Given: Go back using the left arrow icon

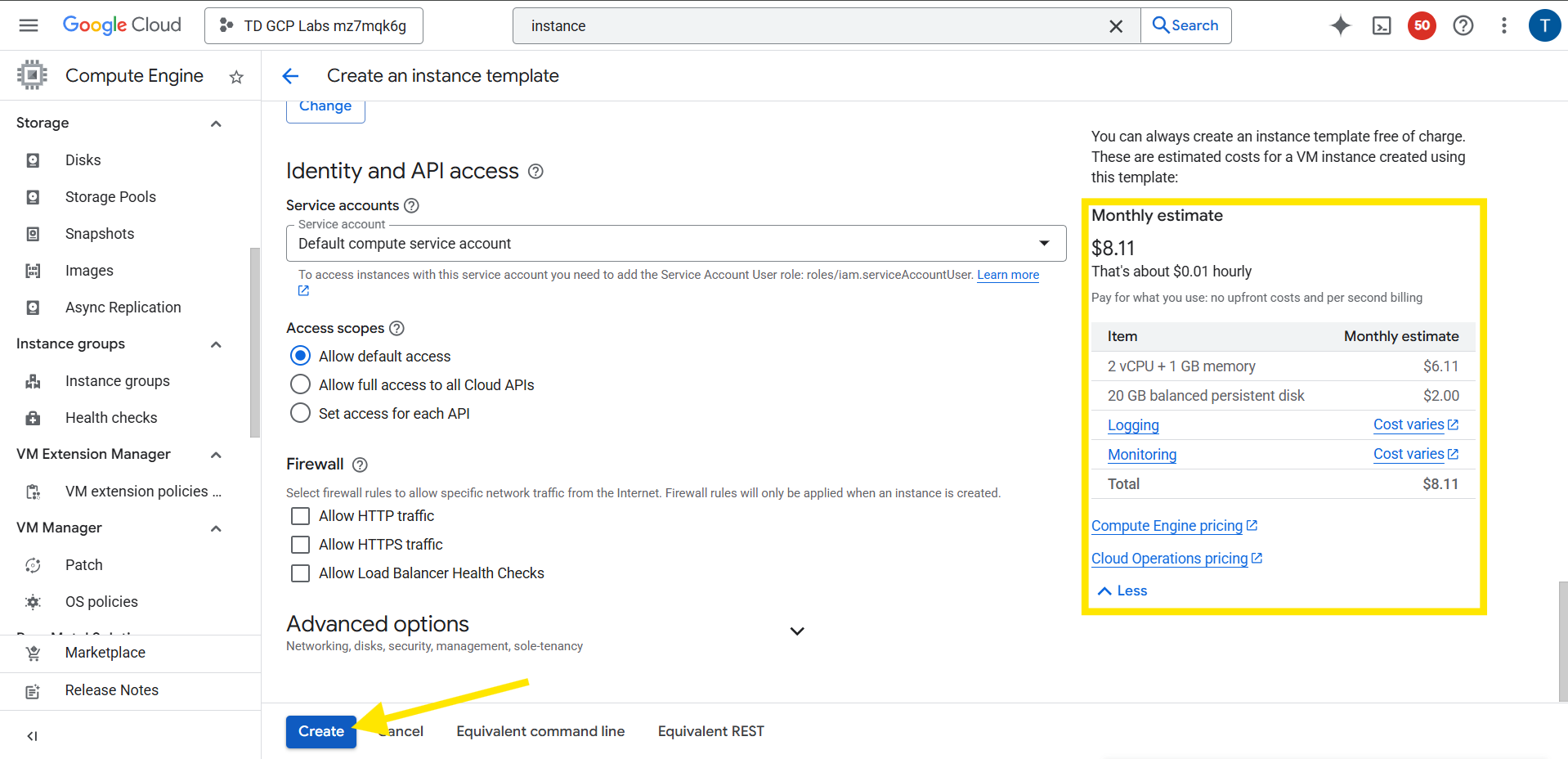Looking at the screenshot, I should [x=290, y=76].
